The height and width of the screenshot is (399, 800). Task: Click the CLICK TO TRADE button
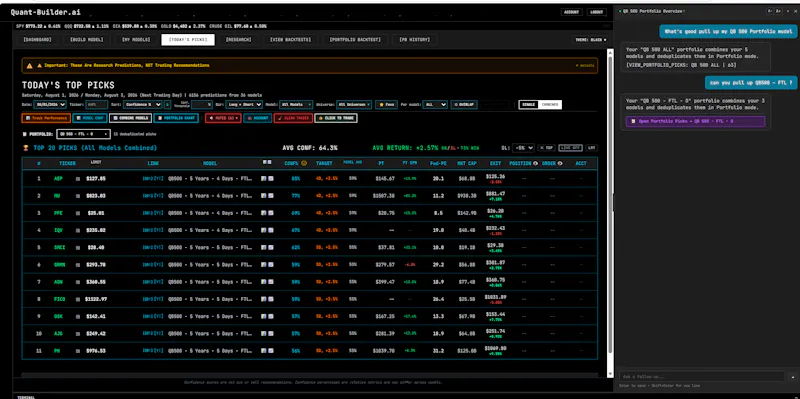pyautogui.click(x=336, y=118)
